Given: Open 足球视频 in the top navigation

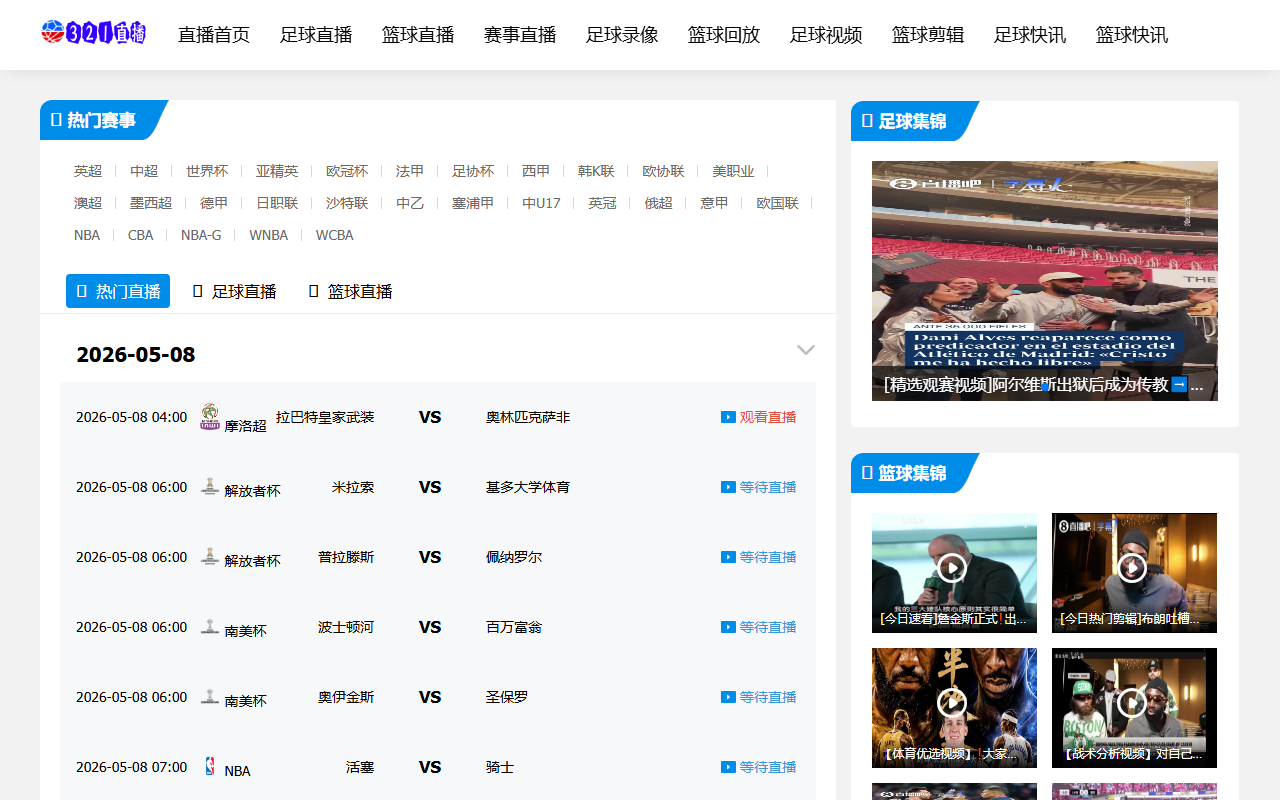Looking at the screenshot, I should (x=826, y=35).
